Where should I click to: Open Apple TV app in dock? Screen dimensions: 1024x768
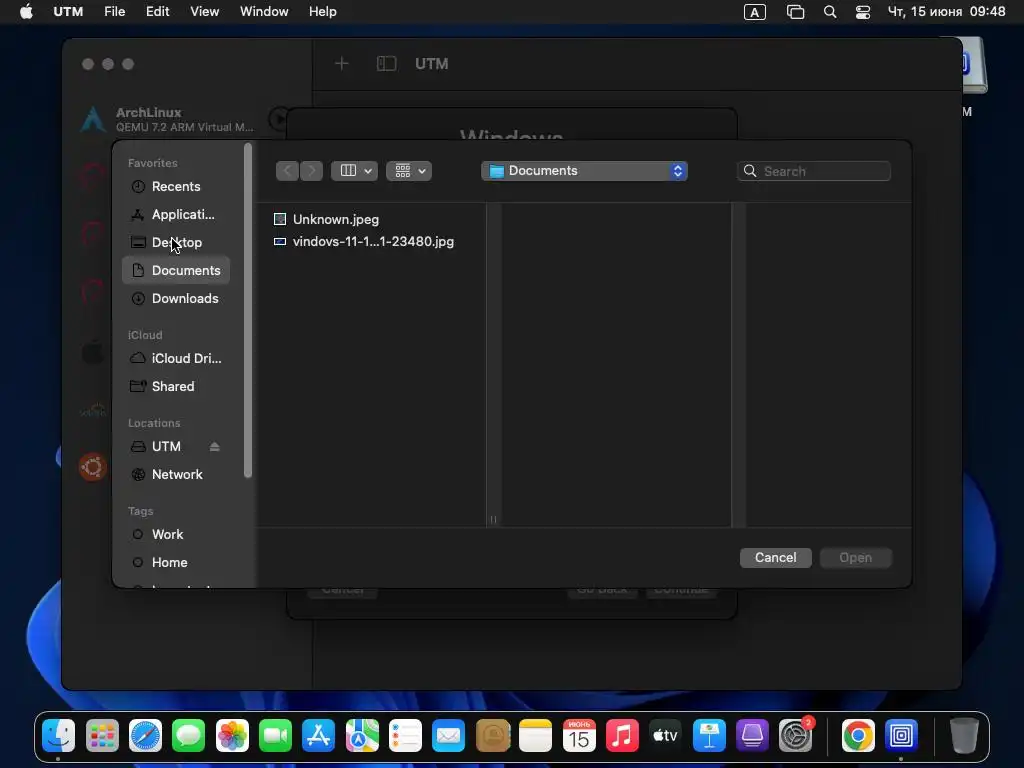[665, 736]
